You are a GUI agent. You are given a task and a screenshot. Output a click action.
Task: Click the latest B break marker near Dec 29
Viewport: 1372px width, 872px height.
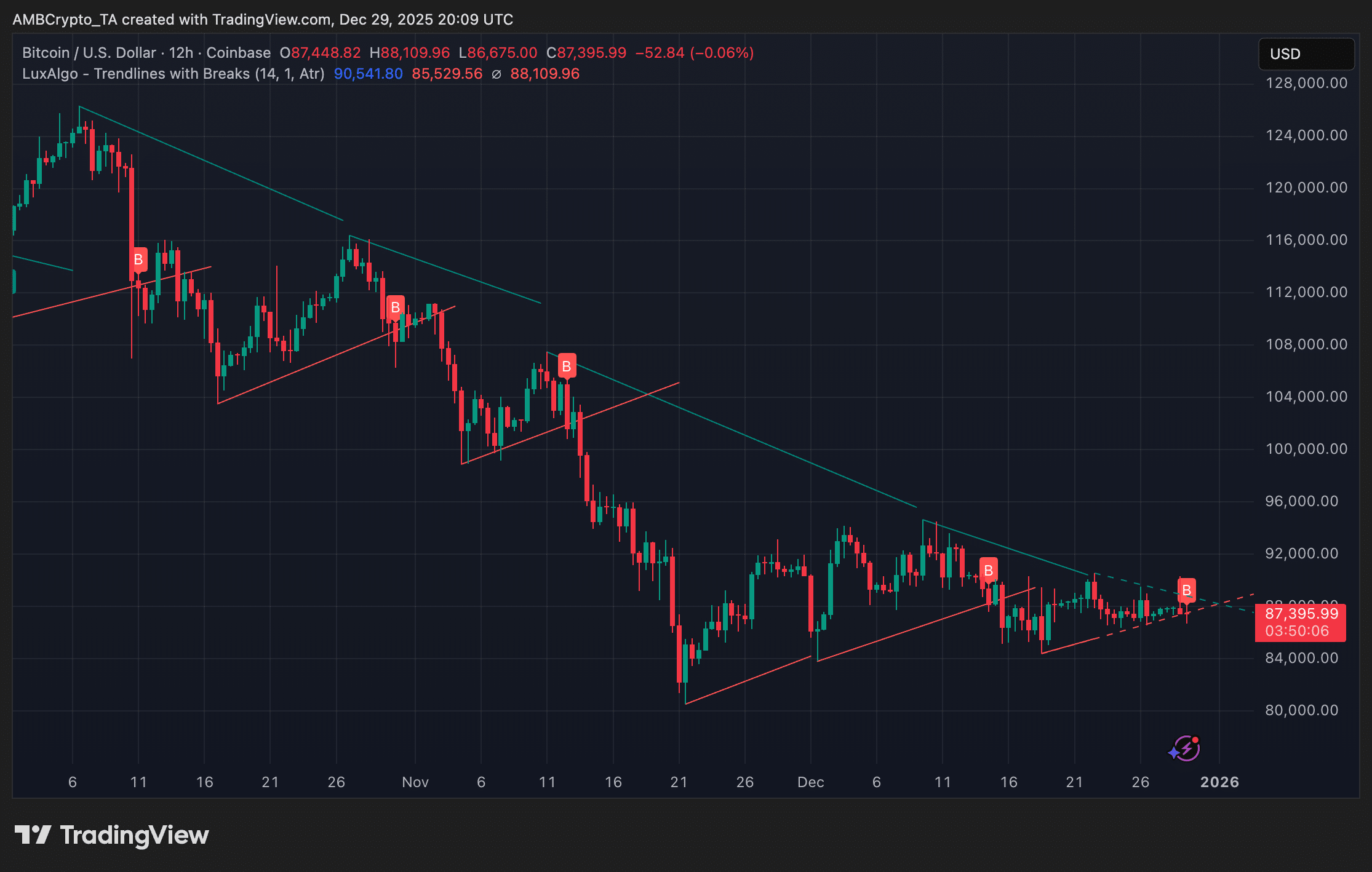(1186, 590)
